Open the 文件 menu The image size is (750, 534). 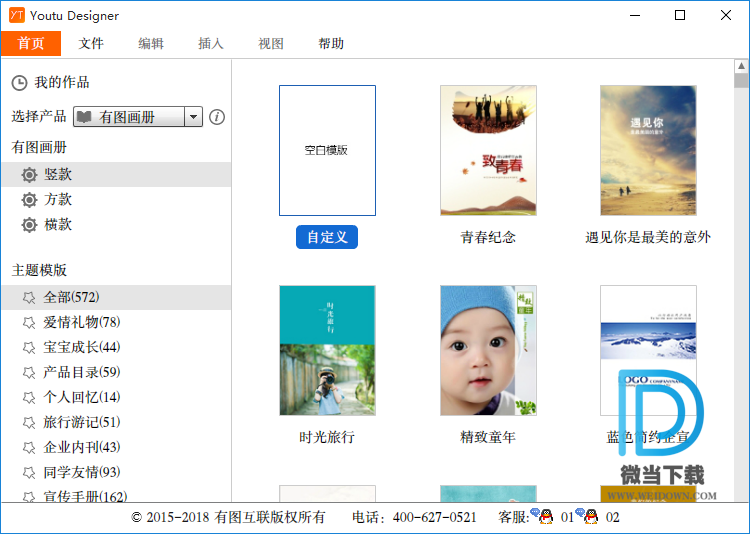tap(91, 44)
